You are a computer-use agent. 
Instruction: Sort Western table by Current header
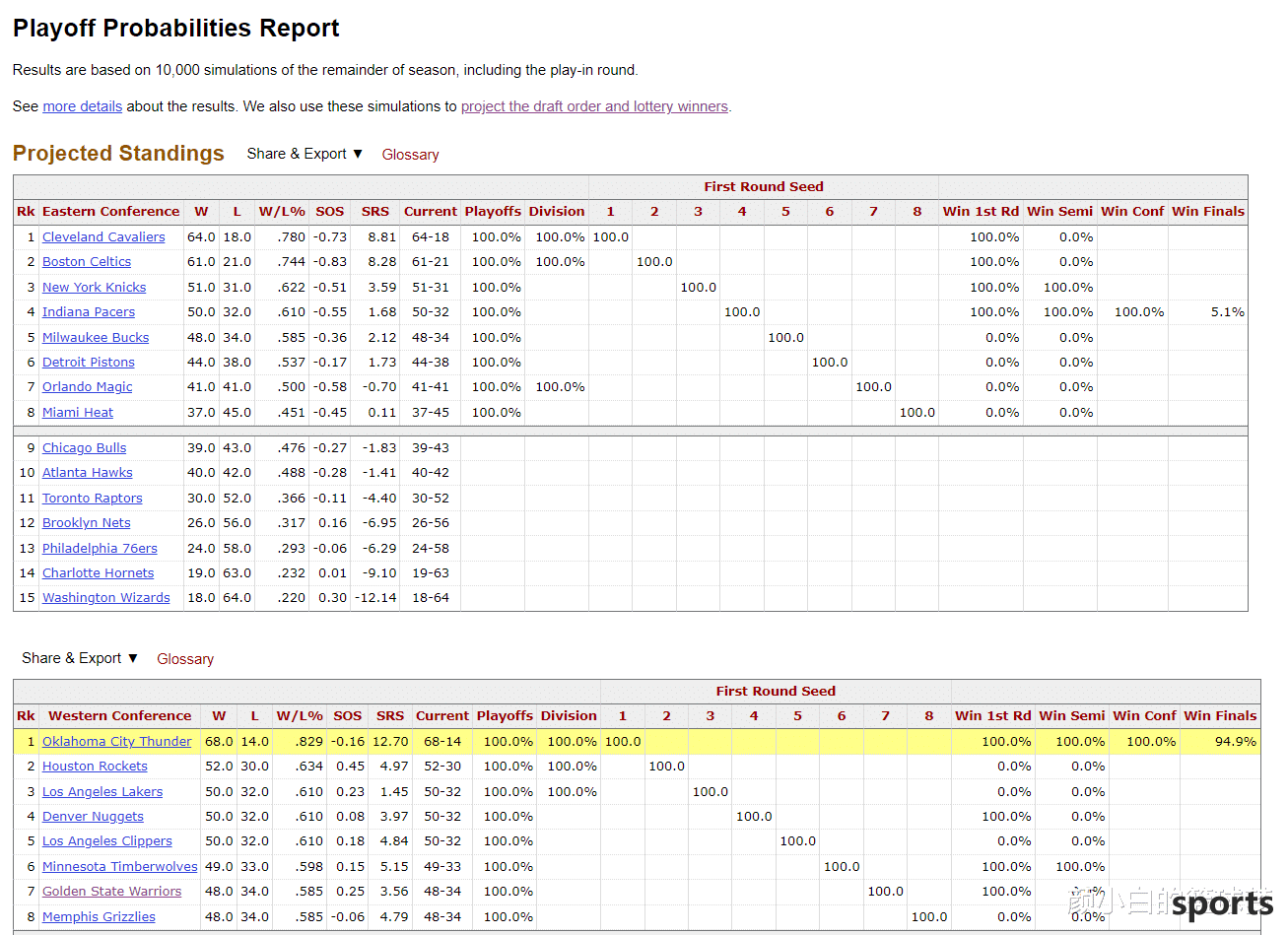coord(442,716)
